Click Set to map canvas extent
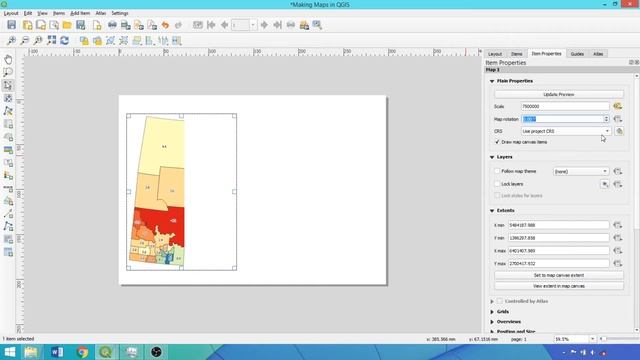Image resolution: width=640 pixels, height=360 pixels. (x=559, y=276)
